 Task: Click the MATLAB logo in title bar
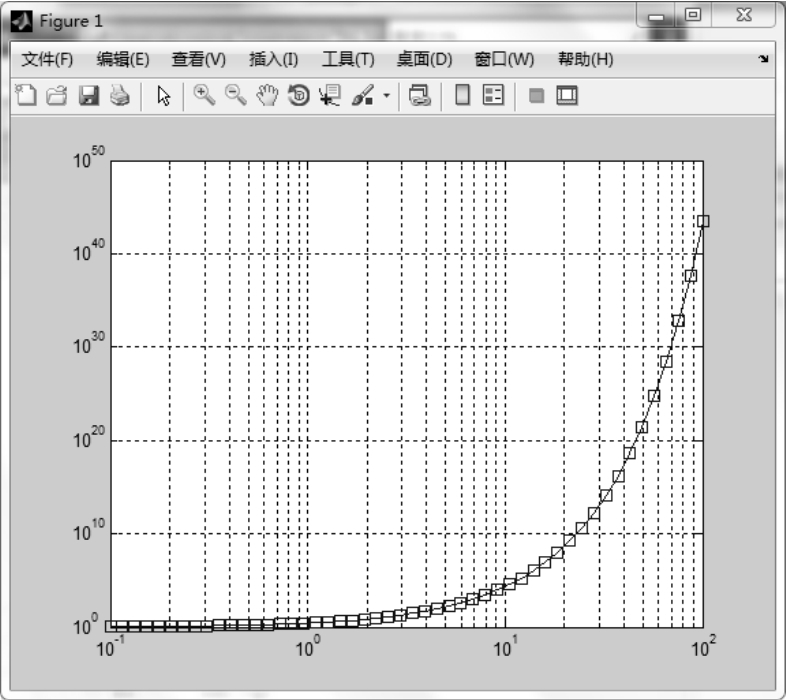tap(22, 21)
